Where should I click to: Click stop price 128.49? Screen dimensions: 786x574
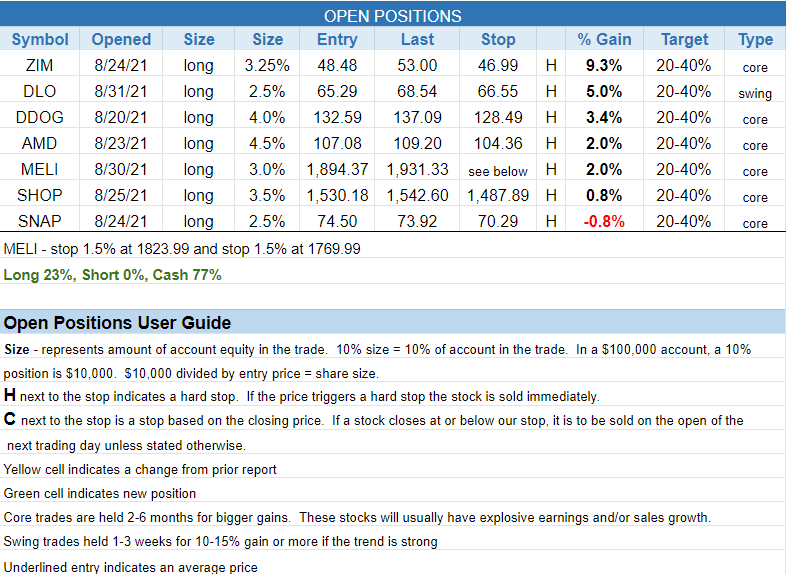point(498,117)
